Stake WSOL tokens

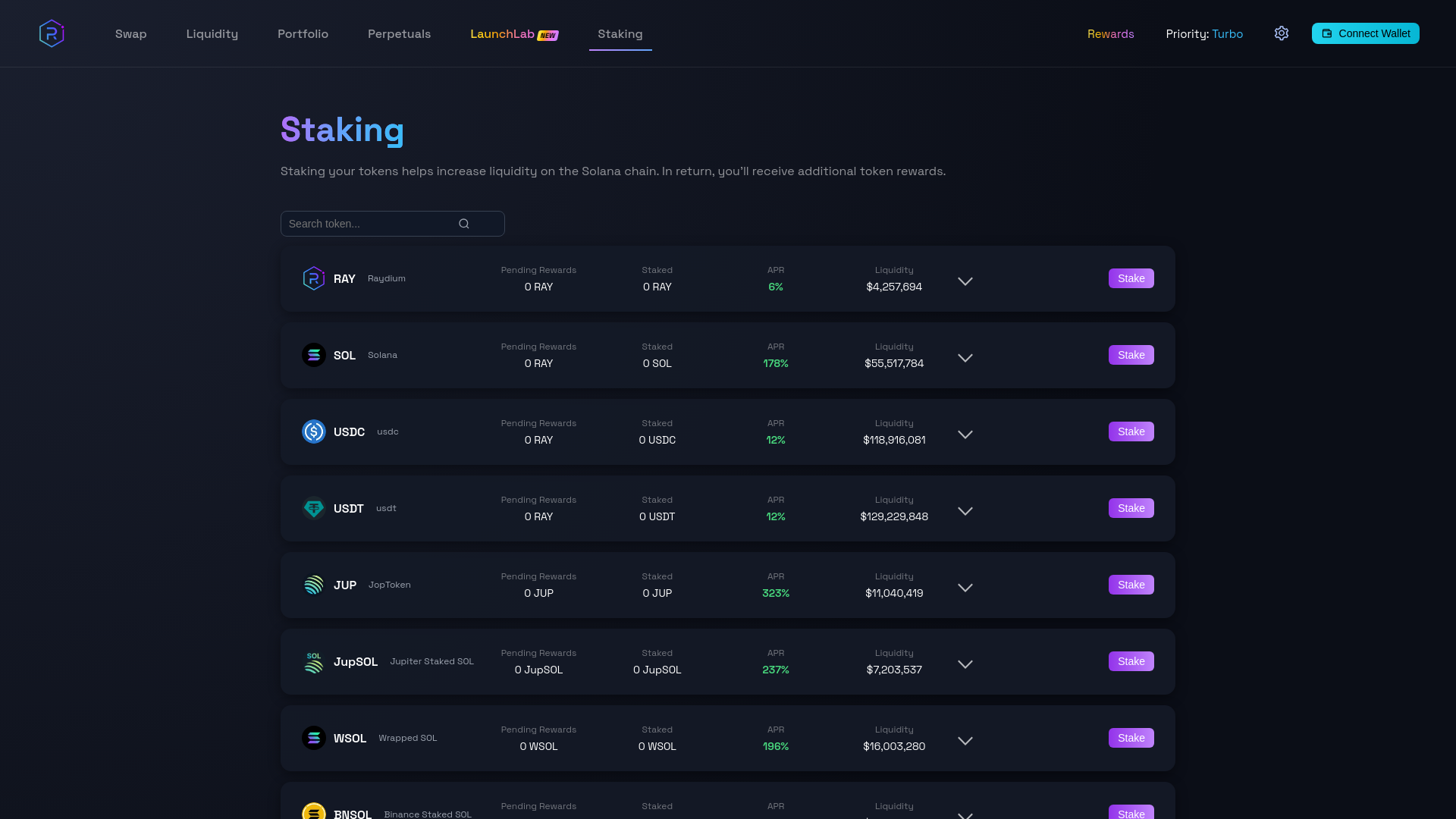[x=1131, y=738]
